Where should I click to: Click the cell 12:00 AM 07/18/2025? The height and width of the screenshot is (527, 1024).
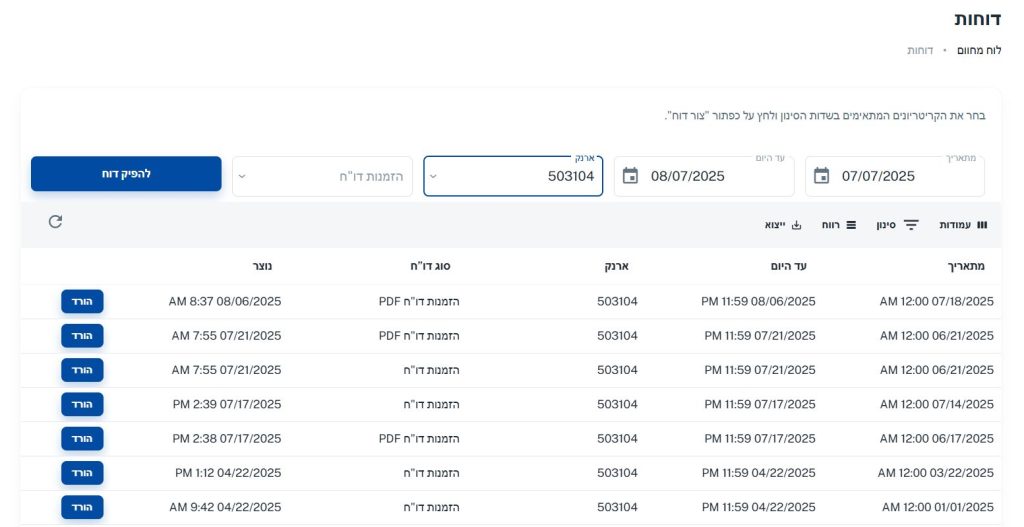point(936,301)
